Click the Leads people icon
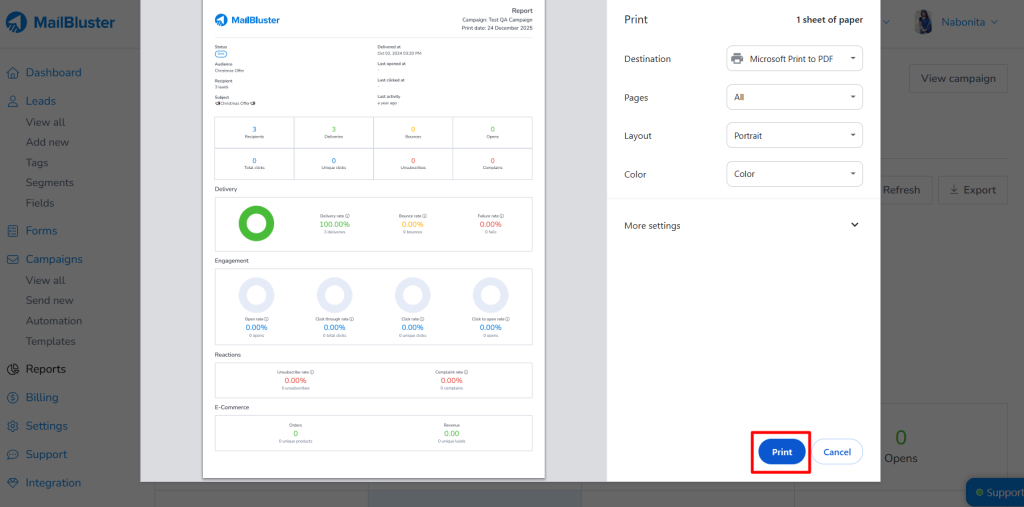Screen dimensions: 1024x507 tap(13, 101)
